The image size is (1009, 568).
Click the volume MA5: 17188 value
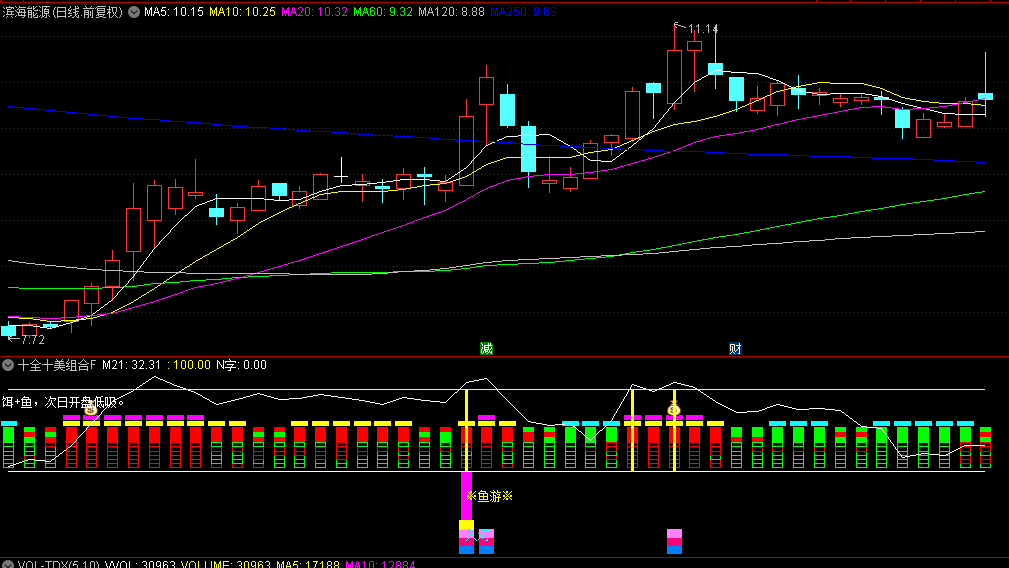(308, 564)
